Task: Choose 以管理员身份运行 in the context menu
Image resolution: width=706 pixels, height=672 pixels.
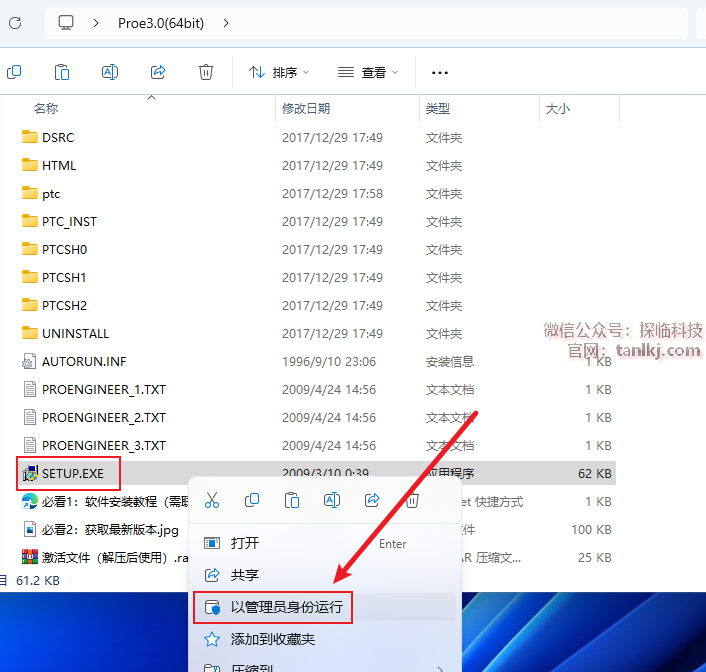Action: [324, 607]
